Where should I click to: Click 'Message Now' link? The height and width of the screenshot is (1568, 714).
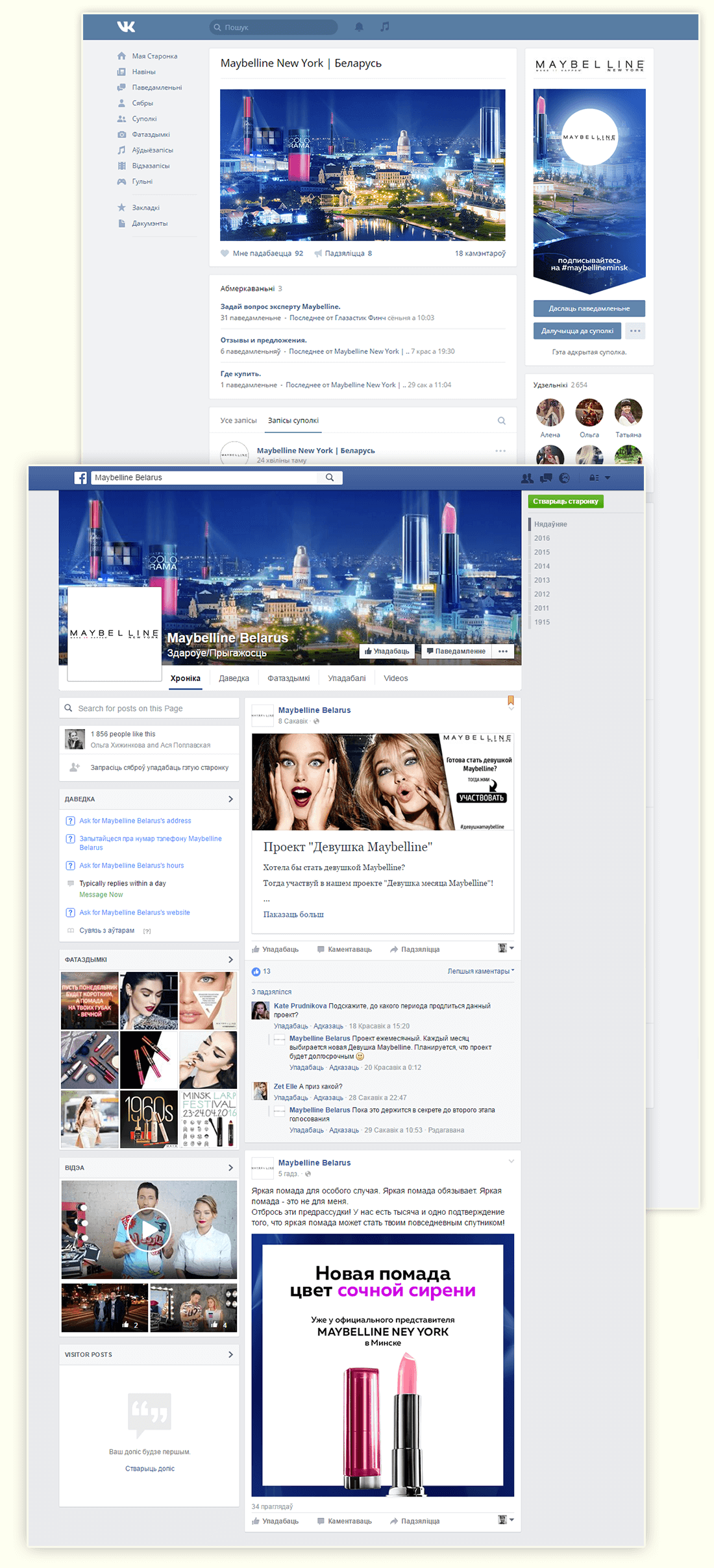point(101,895)
